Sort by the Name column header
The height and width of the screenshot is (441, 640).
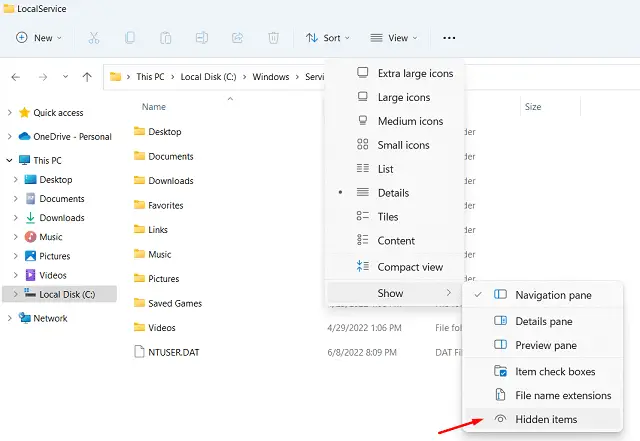coord(154,107)
